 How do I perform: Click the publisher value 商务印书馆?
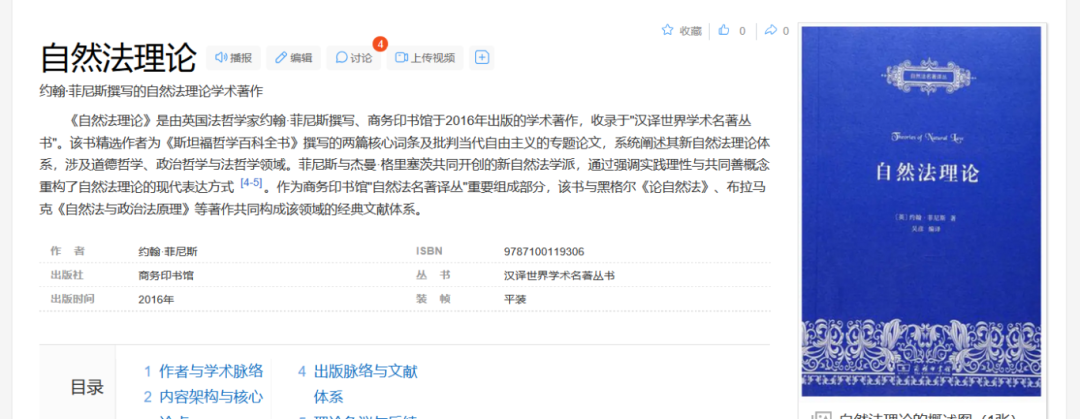166,276
